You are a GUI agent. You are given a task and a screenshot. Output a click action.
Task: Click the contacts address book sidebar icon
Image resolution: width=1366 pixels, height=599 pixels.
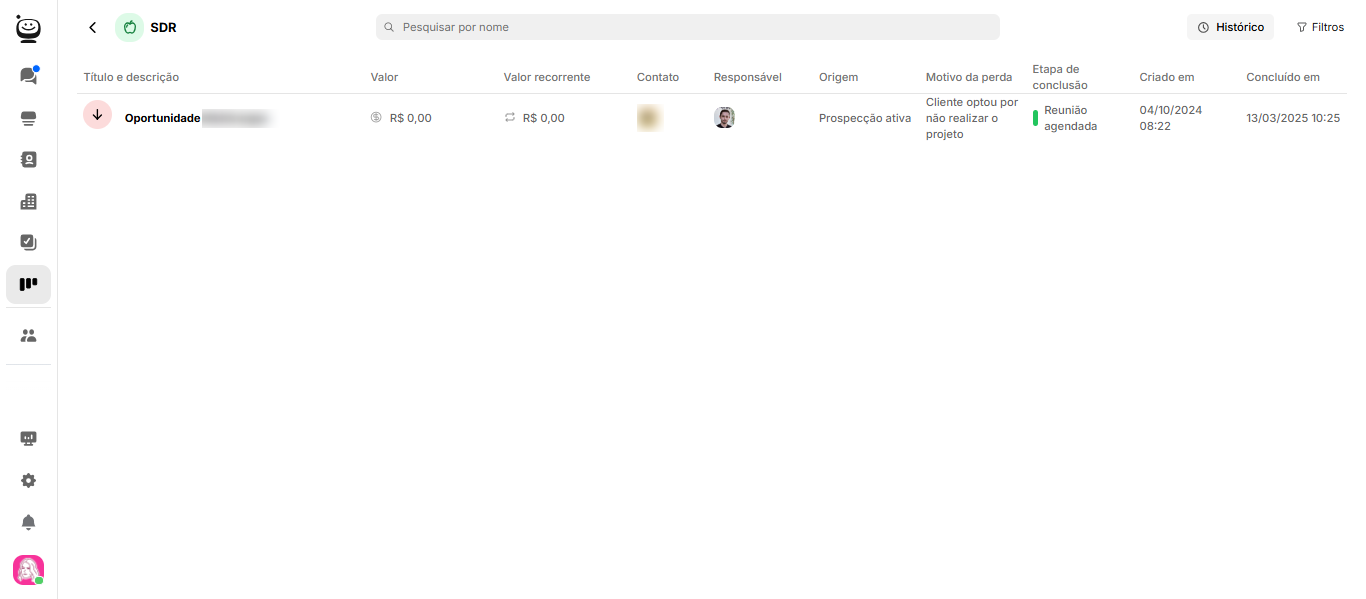coord(28,159)
